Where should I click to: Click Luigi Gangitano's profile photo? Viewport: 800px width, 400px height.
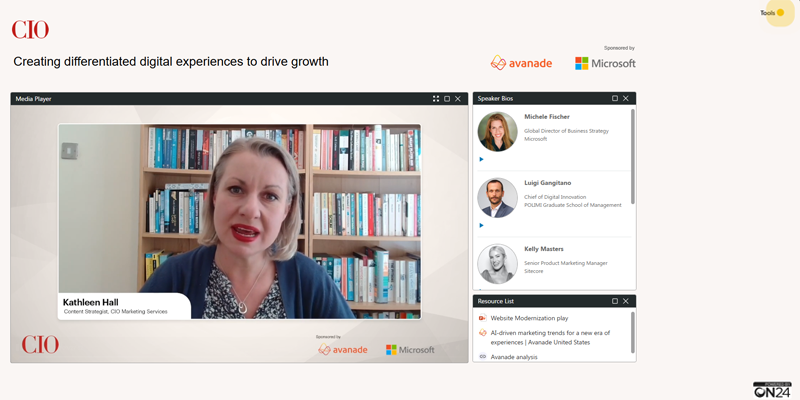click(x=497, y=197)
